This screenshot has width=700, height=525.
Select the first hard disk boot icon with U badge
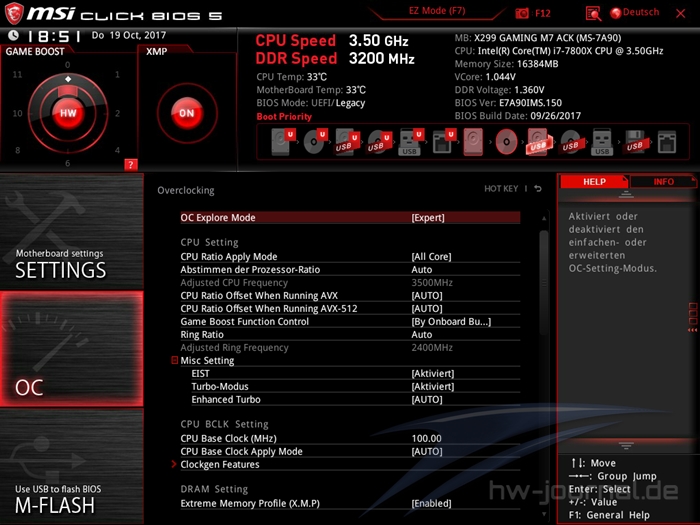(x=283, y=142)
